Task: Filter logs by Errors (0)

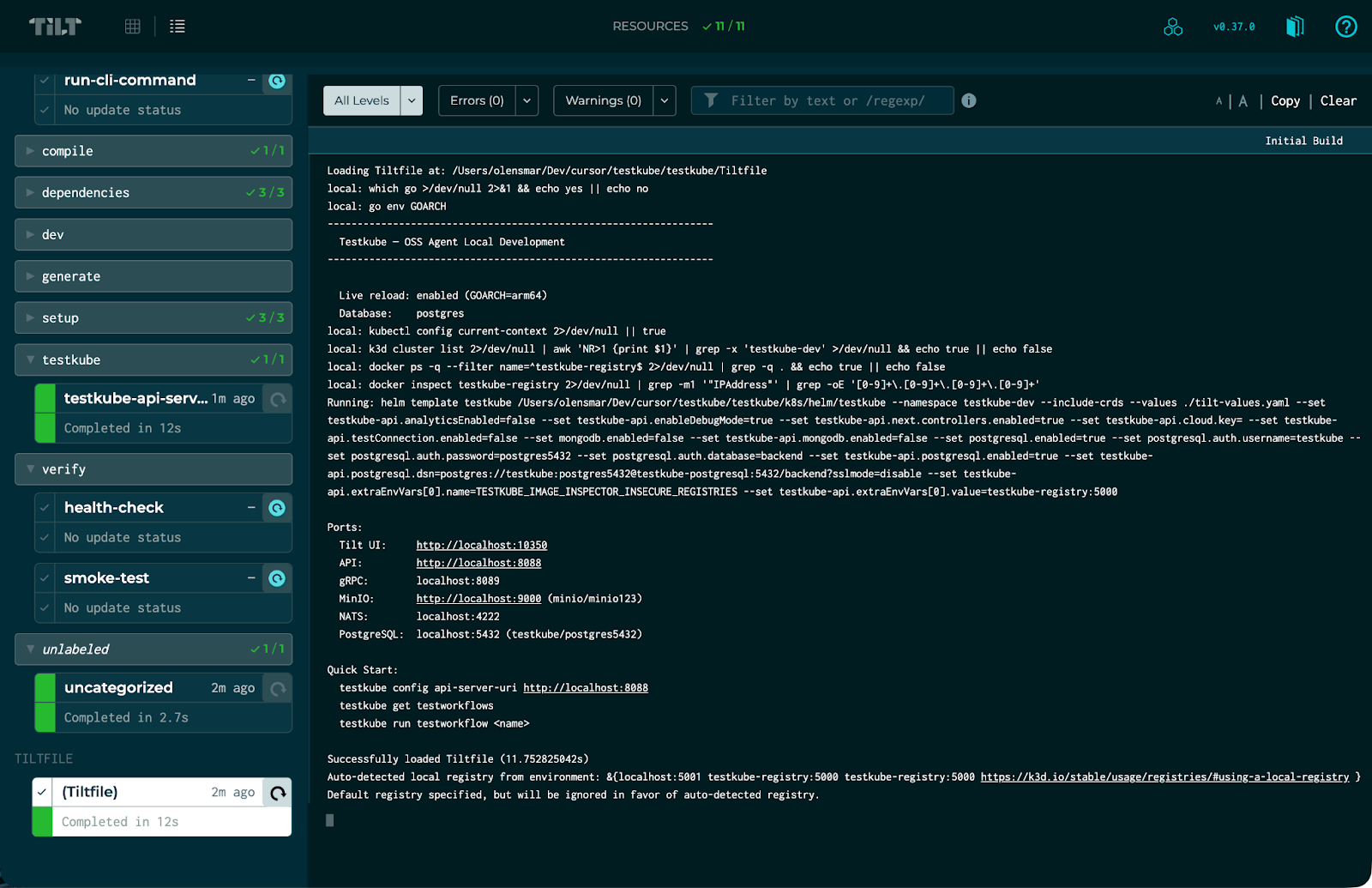Action: click(x=477, y=100)
